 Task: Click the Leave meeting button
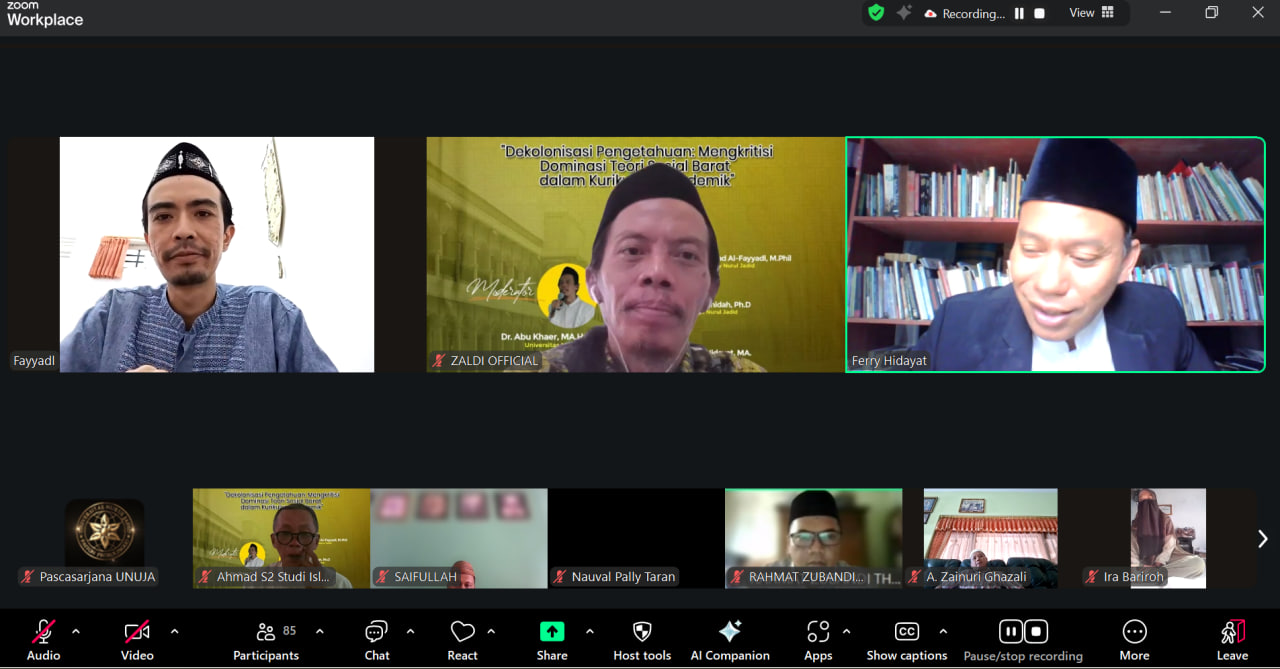(1232, 640)
